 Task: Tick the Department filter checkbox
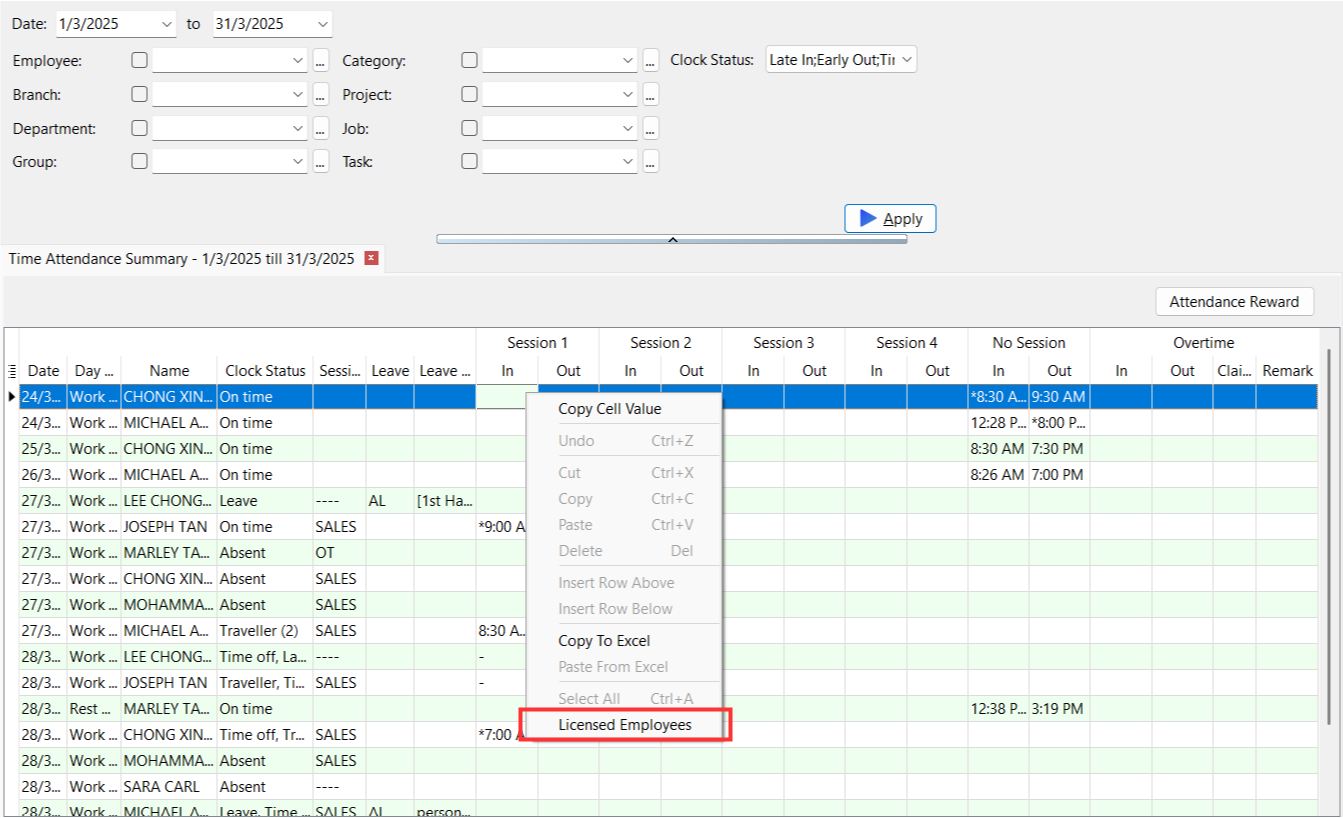tap(139, 128)
